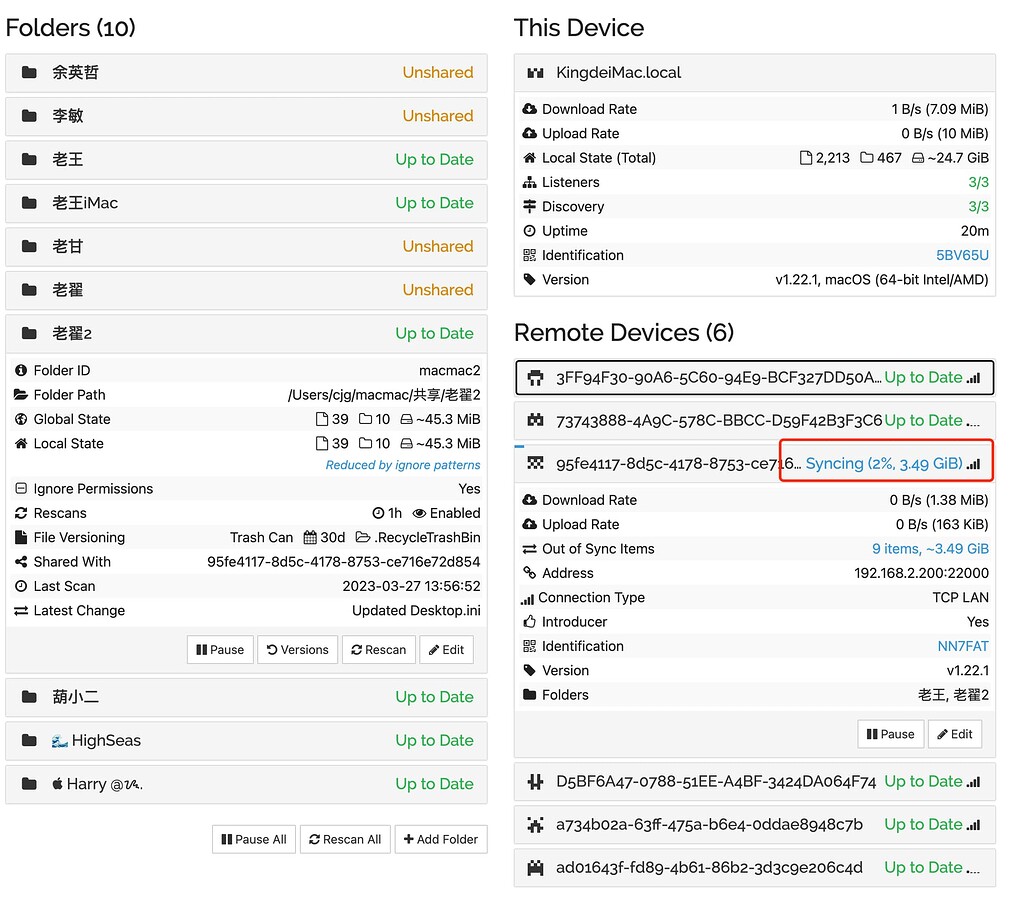Collapse the 老翟2 folder panel

click(x=246, y=333)
